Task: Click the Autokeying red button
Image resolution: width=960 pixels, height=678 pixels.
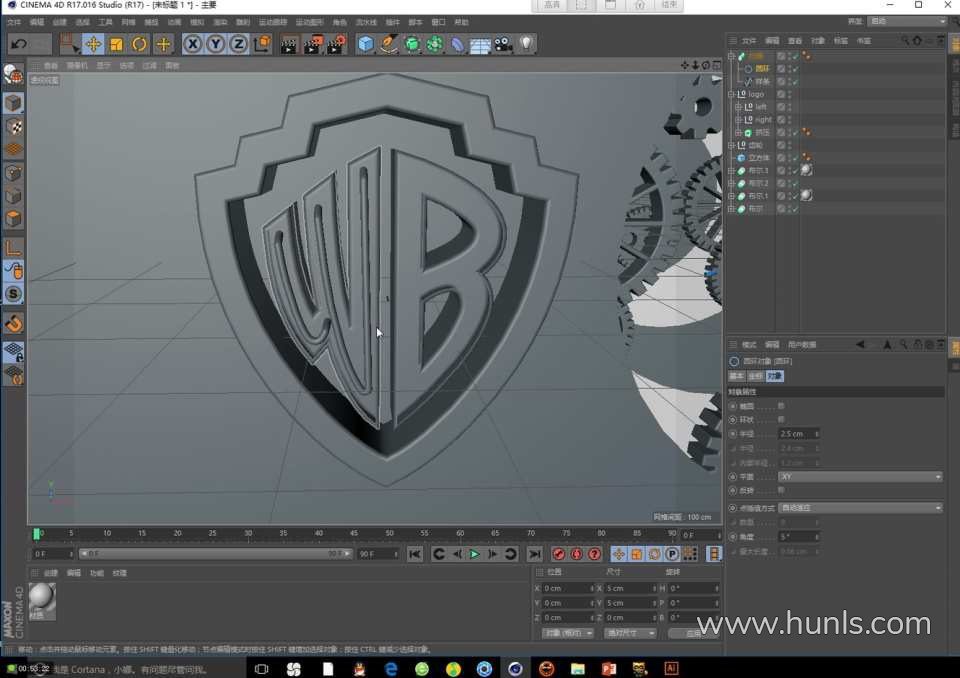Action: [576, 554]
